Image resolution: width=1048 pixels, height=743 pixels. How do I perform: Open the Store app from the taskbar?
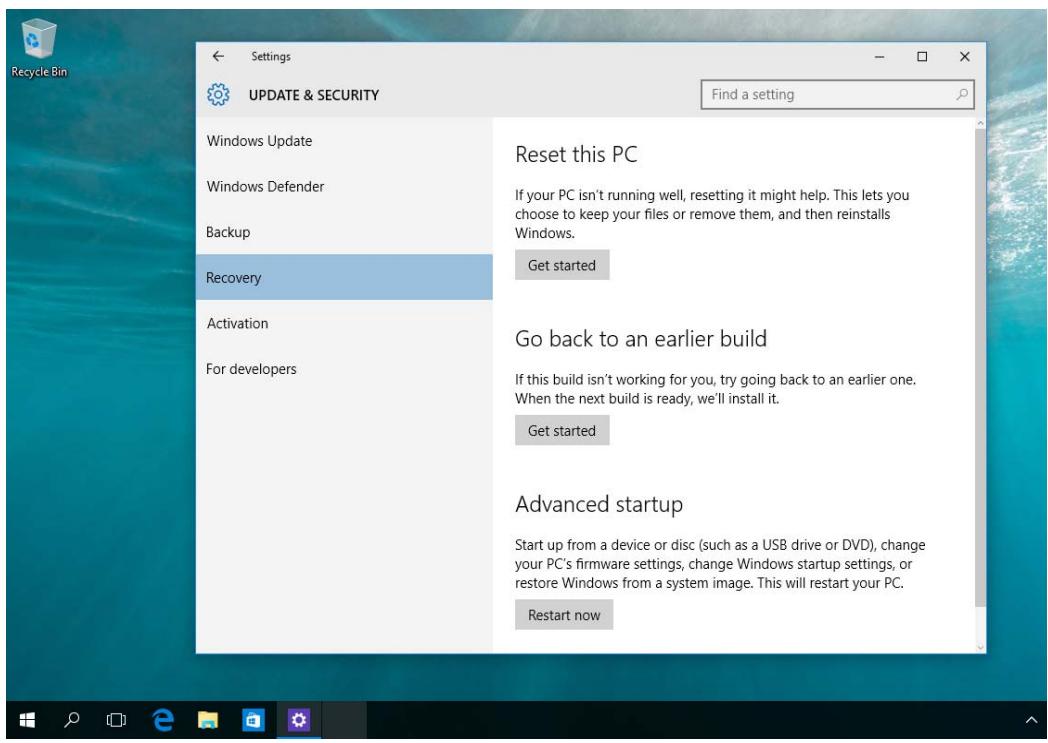pyautogui.click(x=252, y=718)
